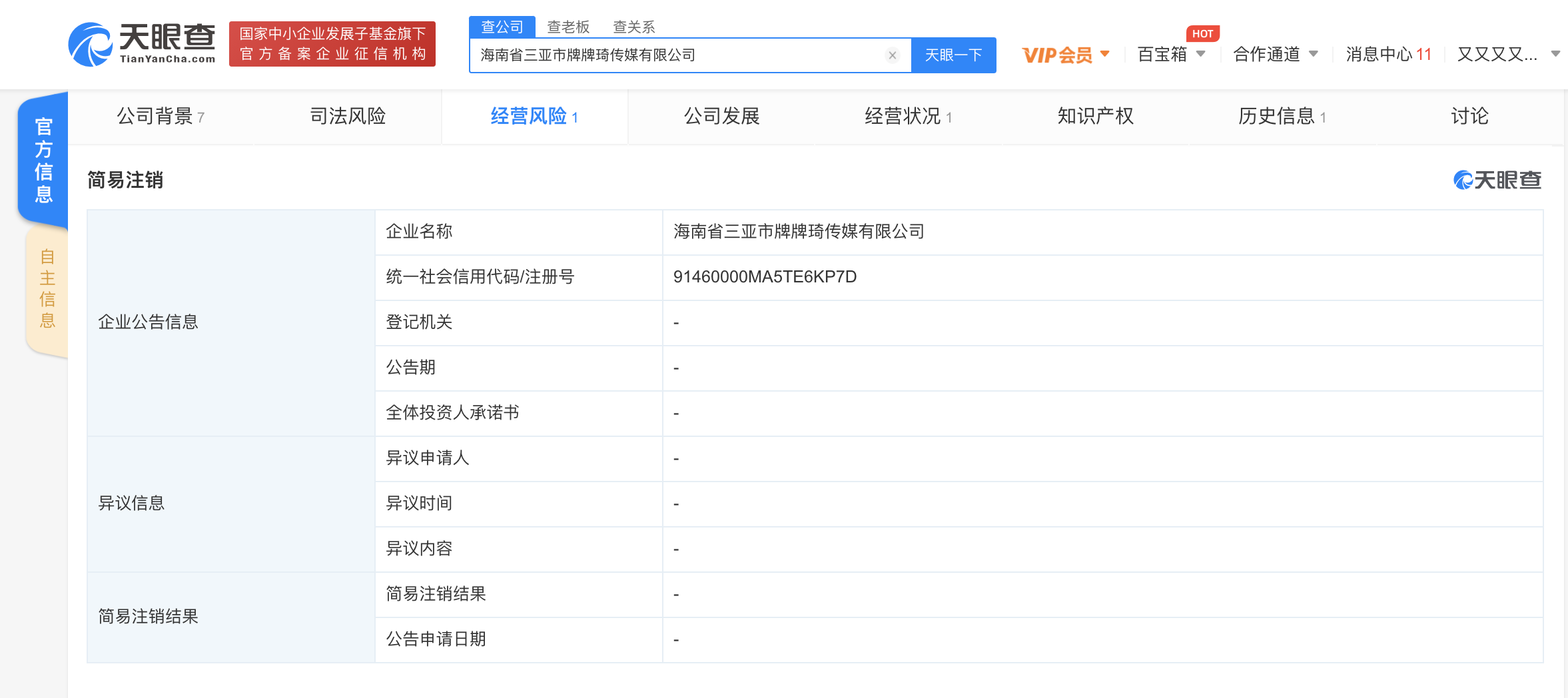Open the 司法风险 tab
Screen dimensions: 1568x698
(x=348, y=117)
